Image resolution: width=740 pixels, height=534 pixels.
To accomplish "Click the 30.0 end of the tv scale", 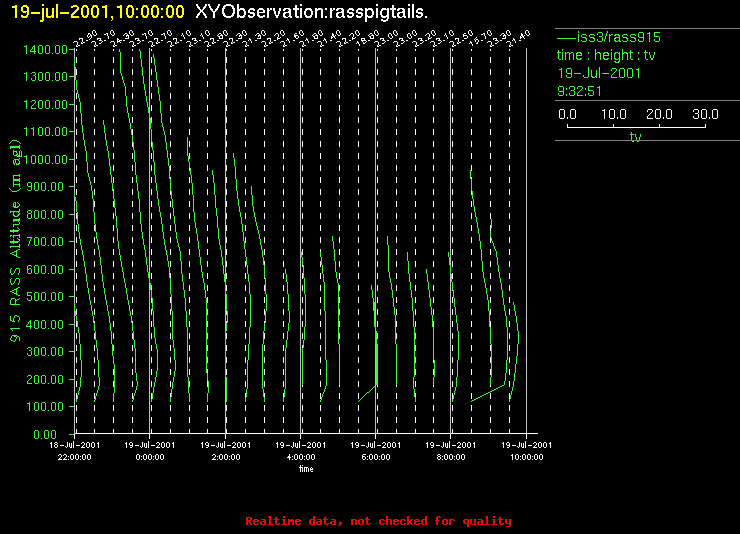I will point(705,114).
